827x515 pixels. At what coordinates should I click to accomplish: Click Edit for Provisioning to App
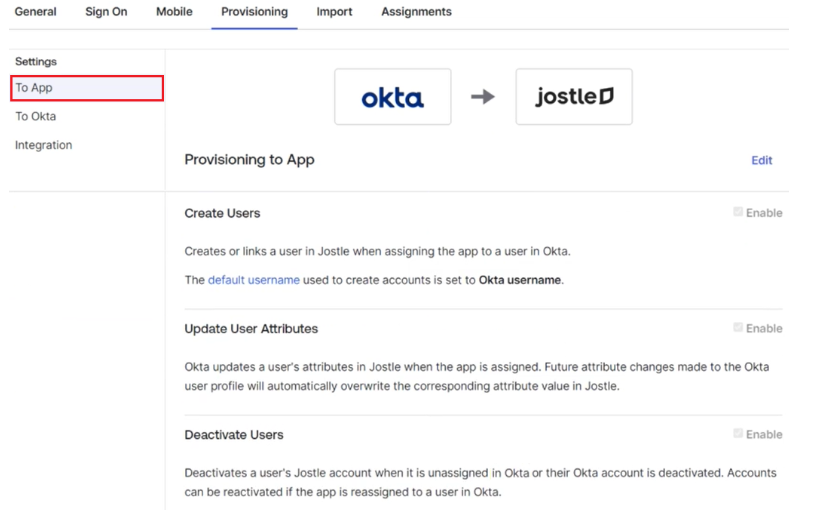click(762, 160)
